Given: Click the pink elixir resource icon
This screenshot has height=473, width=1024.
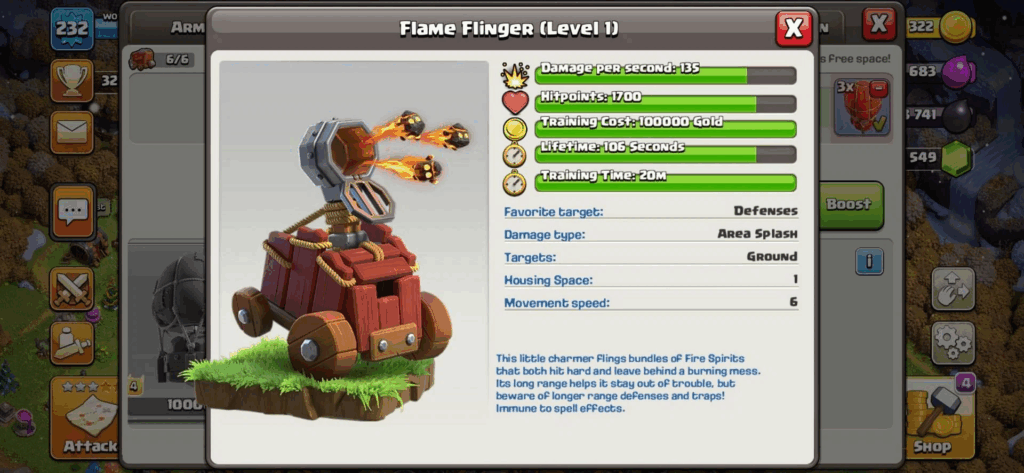Looking at the screenshot, I should (x=958, y=72).
